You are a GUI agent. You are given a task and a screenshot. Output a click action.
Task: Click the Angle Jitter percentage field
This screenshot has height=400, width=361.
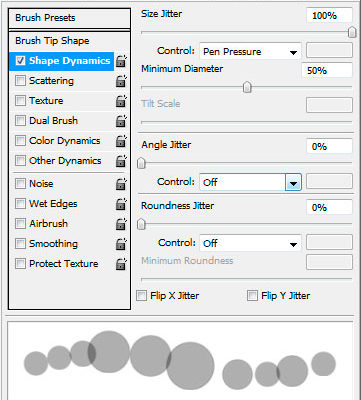coord(329,147)
